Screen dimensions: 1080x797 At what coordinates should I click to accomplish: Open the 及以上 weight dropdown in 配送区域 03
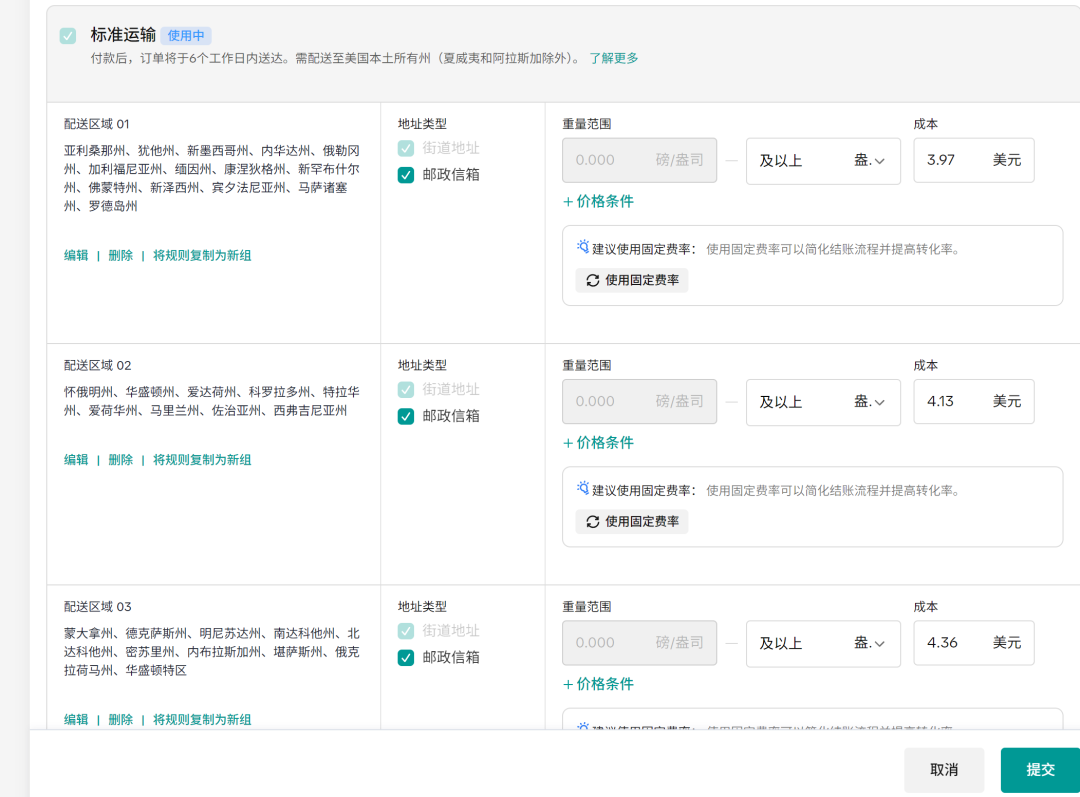pyautogui.click(x=823, y=643)
